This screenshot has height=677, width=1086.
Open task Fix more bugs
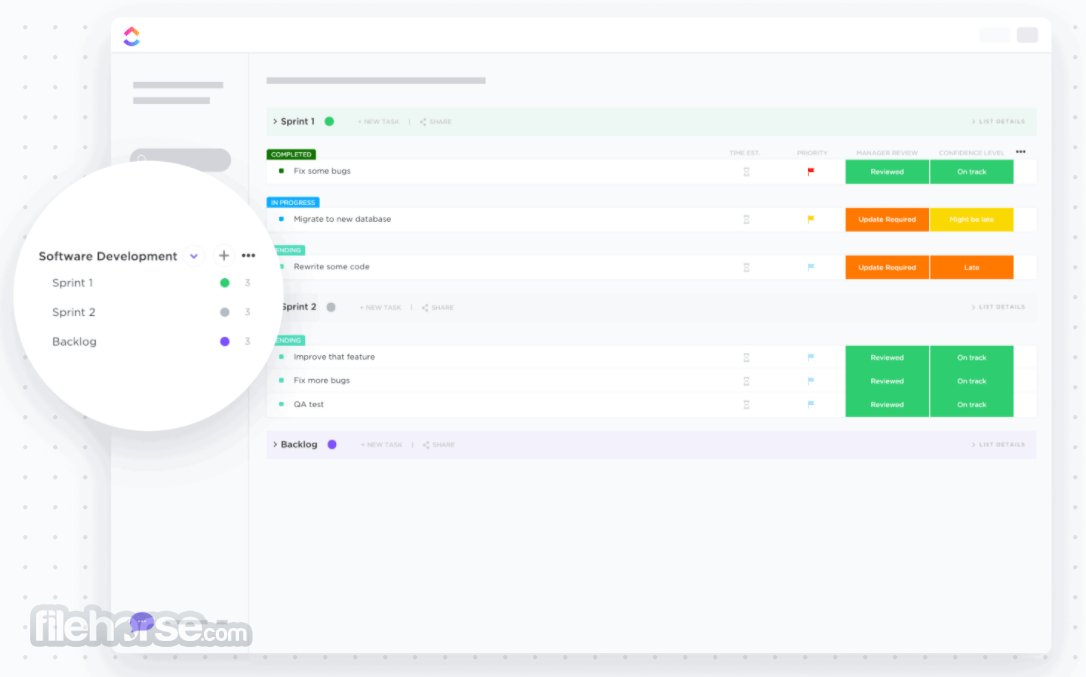321,380
